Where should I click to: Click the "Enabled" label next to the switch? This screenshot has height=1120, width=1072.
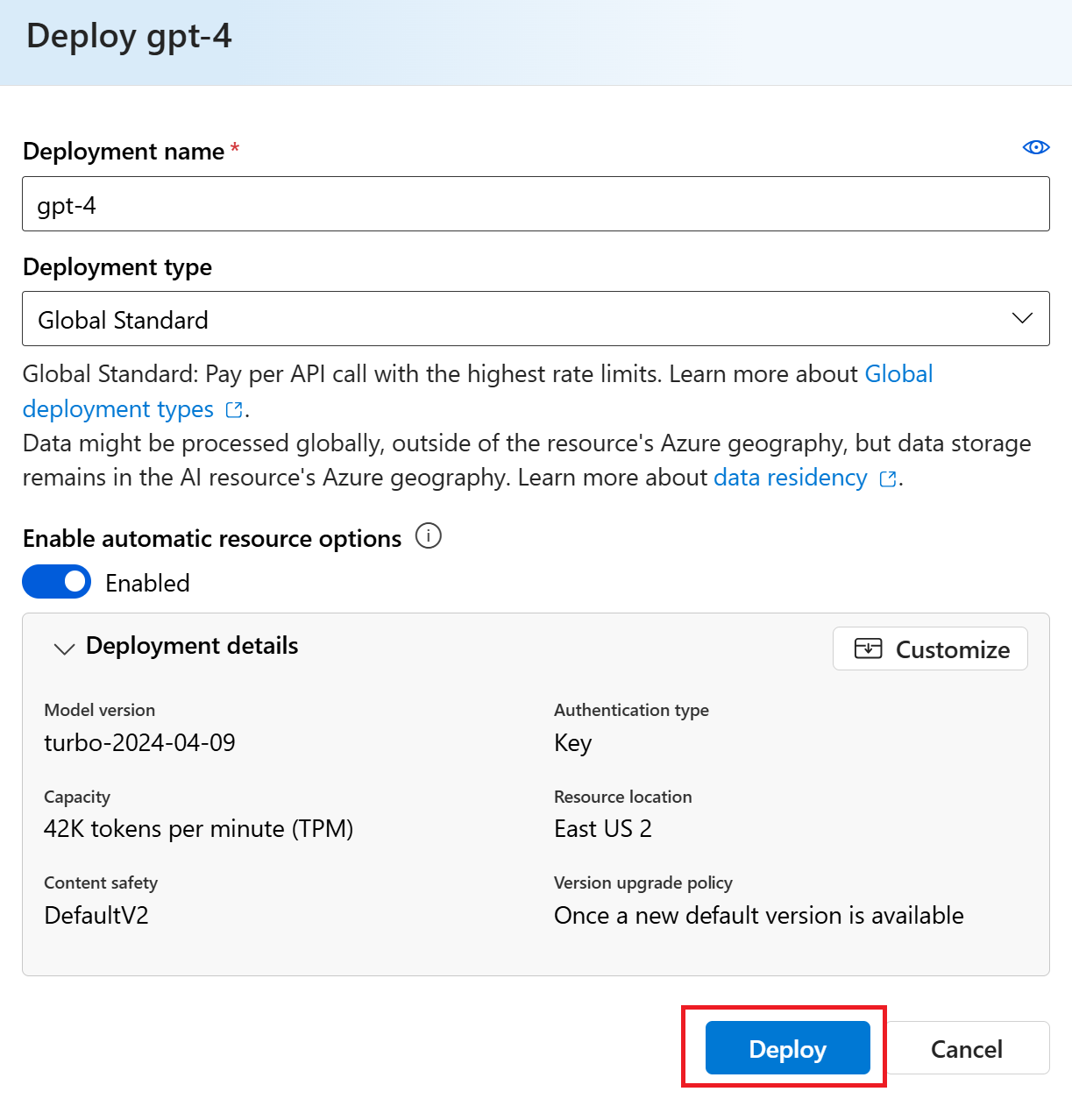147,582
